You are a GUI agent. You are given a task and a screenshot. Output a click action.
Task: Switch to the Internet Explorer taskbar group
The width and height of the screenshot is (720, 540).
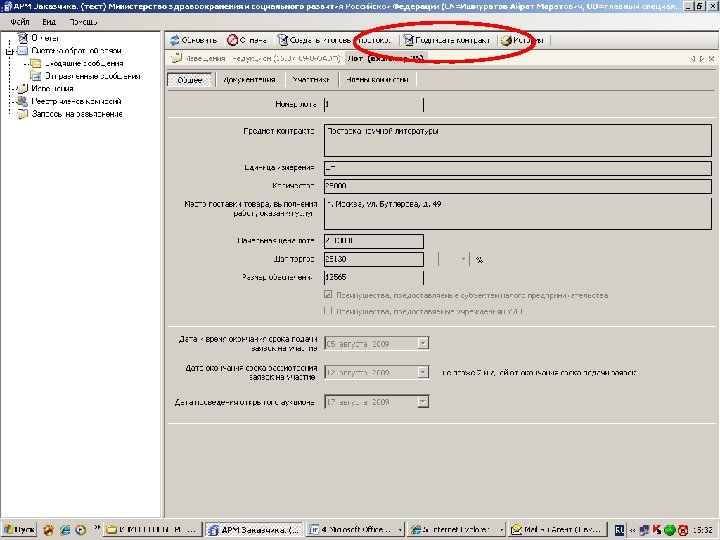[x=456, y=530]
